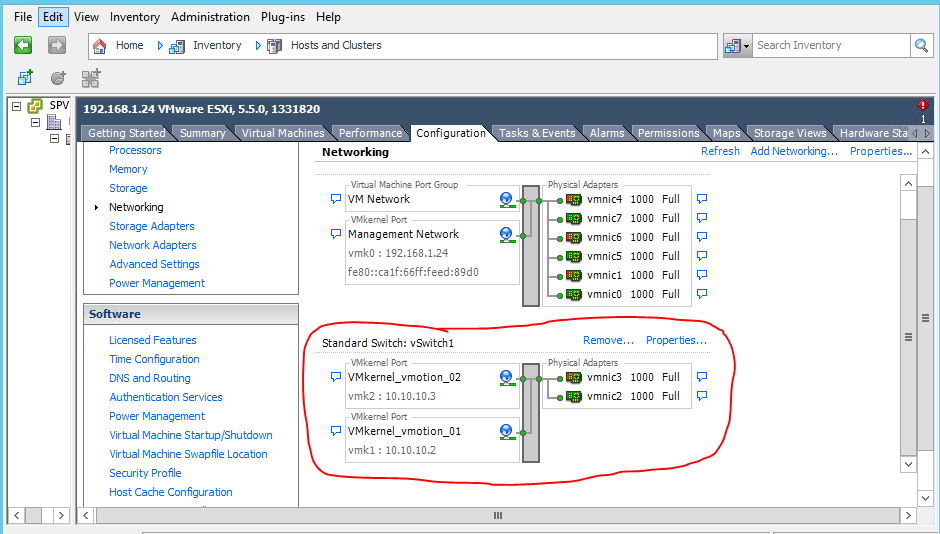Switch to the Summary tab
The height and width of the screenshot is (534, 940).
[x=203, y=133]
